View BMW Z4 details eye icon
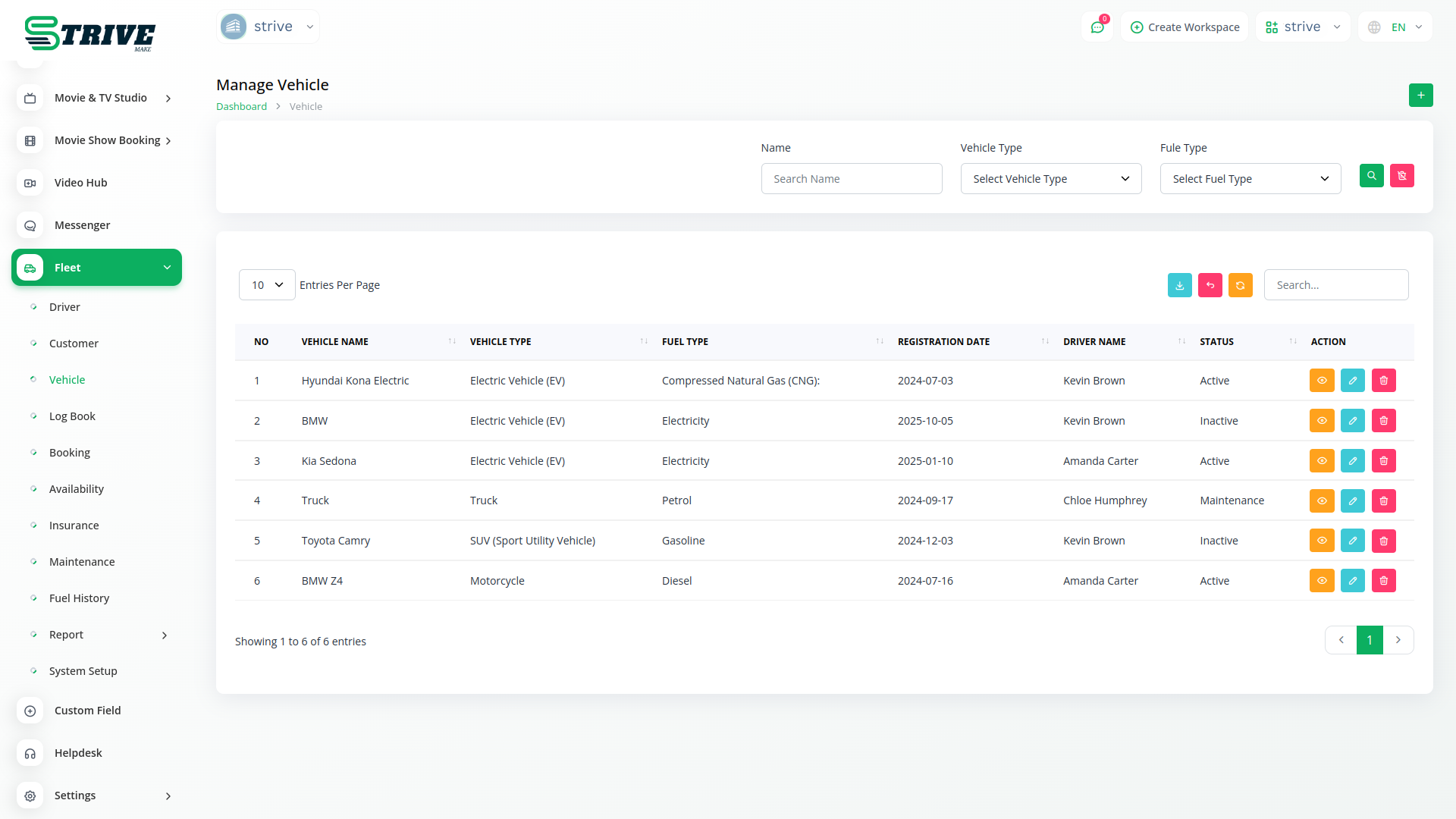 [x=1321, y=581]
